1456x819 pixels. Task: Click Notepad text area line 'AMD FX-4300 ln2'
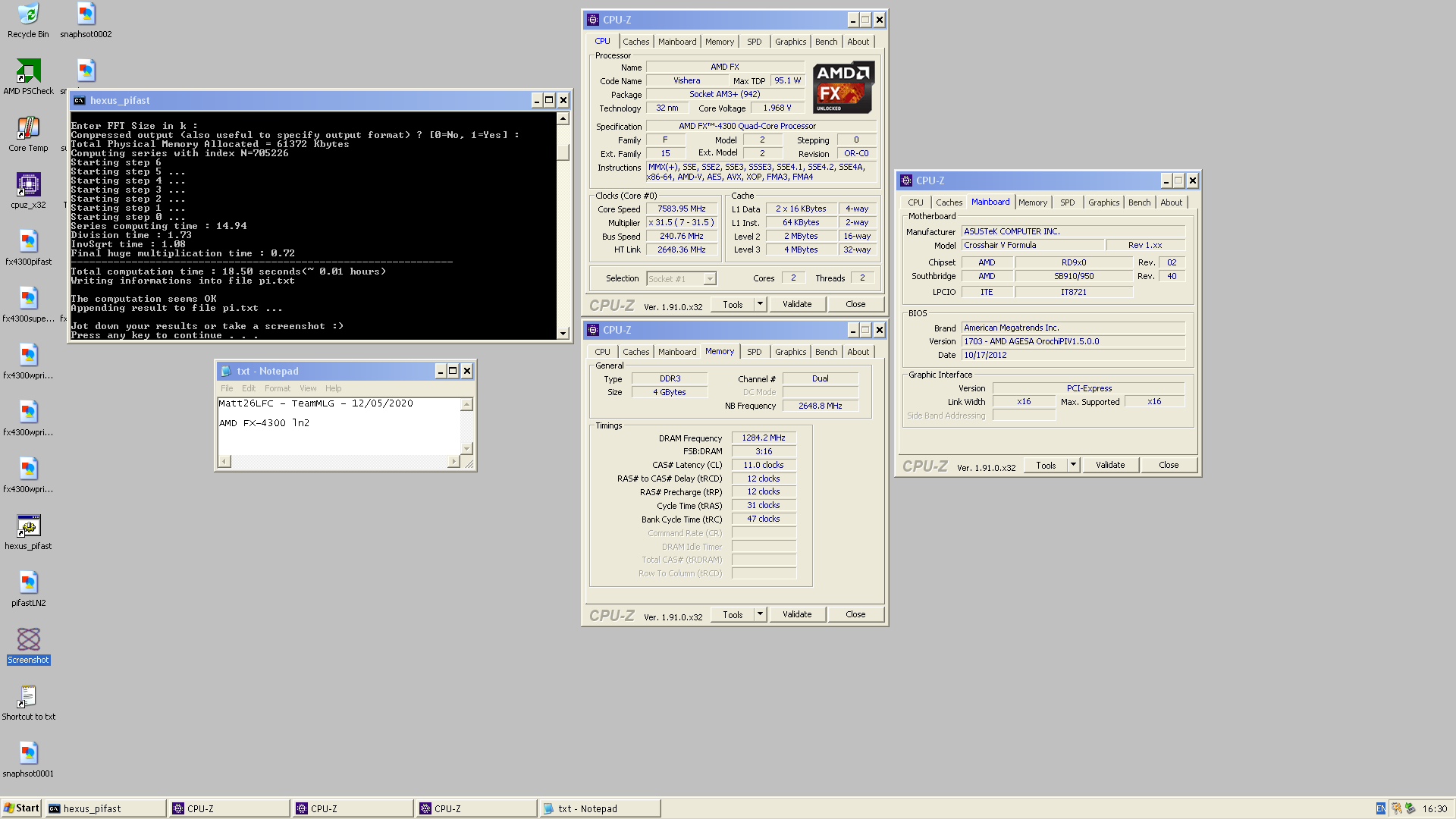coord(264,423)
